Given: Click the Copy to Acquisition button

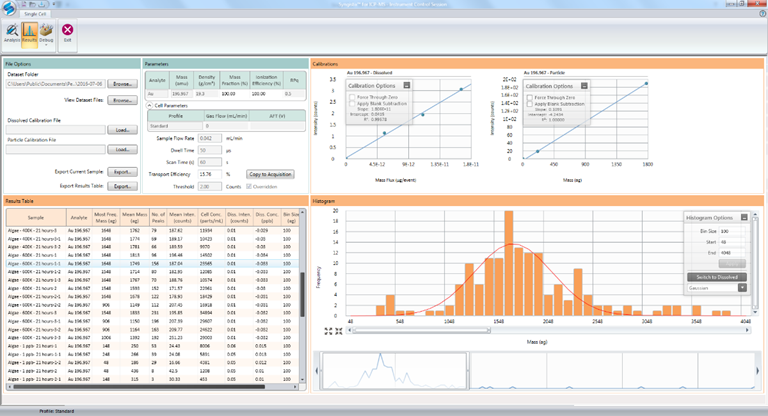Looking at the screenshot, I should (x=270, y=174).
